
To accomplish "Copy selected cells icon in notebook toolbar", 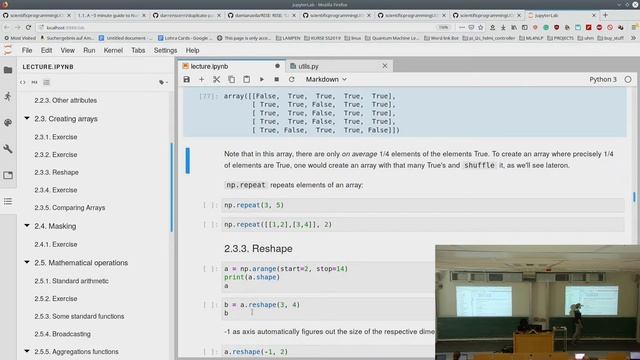I will 231,79.
